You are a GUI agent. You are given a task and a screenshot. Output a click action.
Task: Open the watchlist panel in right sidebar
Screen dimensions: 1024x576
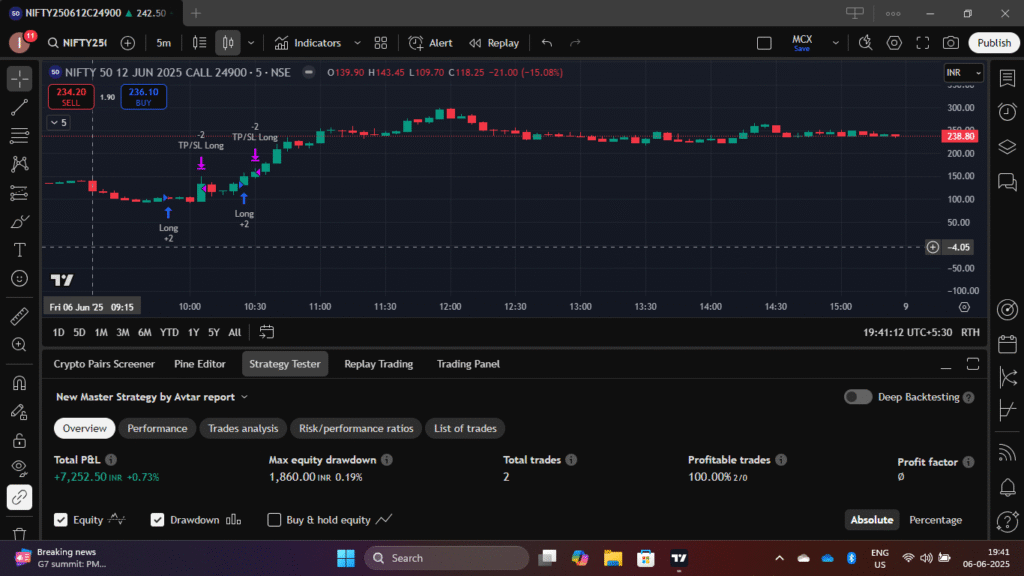pyautogui.click(x=1007, y=78)
